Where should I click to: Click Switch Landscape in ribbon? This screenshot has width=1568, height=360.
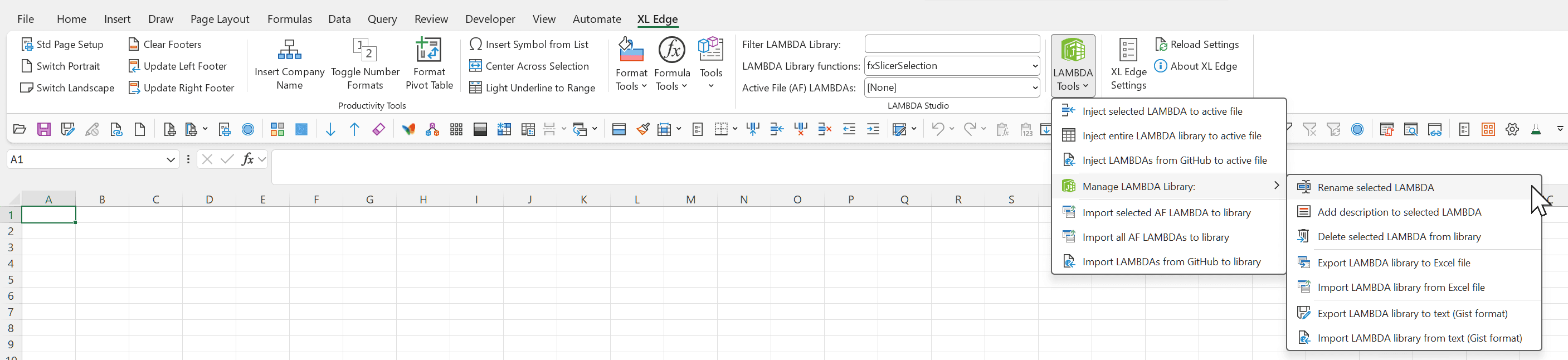point(67,87)
